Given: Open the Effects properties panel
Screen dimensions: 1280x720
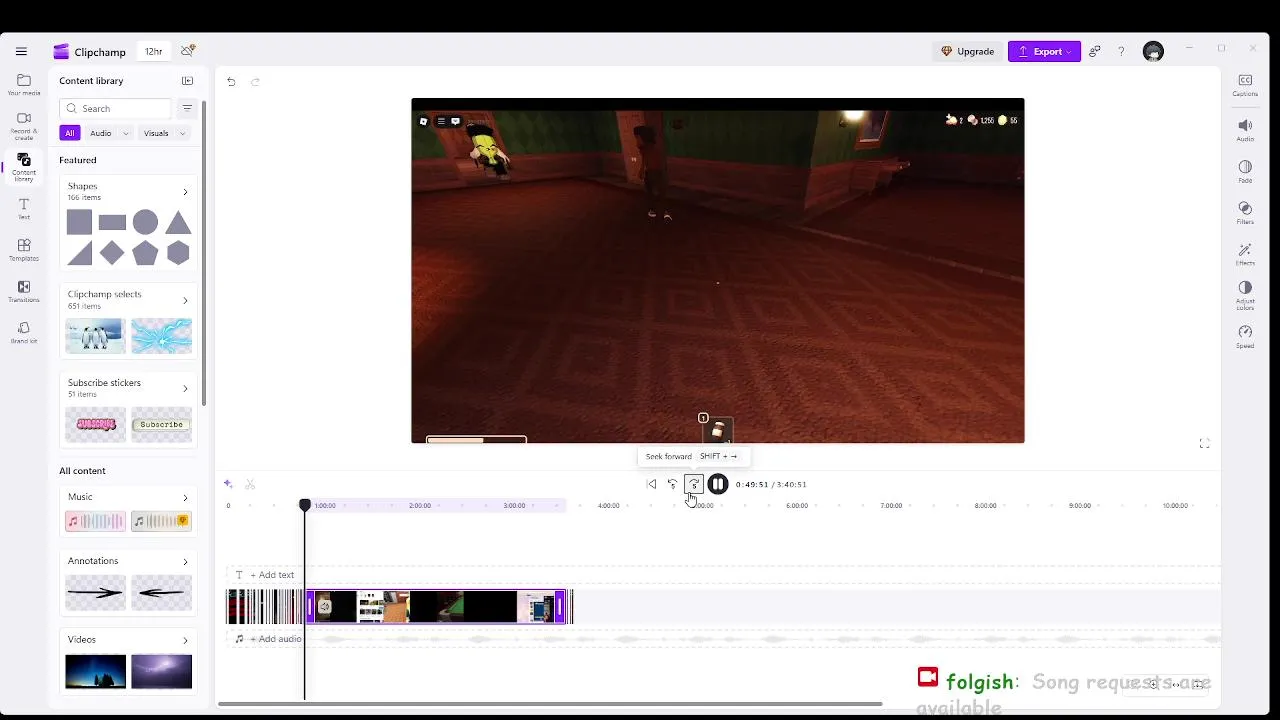Looking at the screenshot, I should tap(1245, 254).
